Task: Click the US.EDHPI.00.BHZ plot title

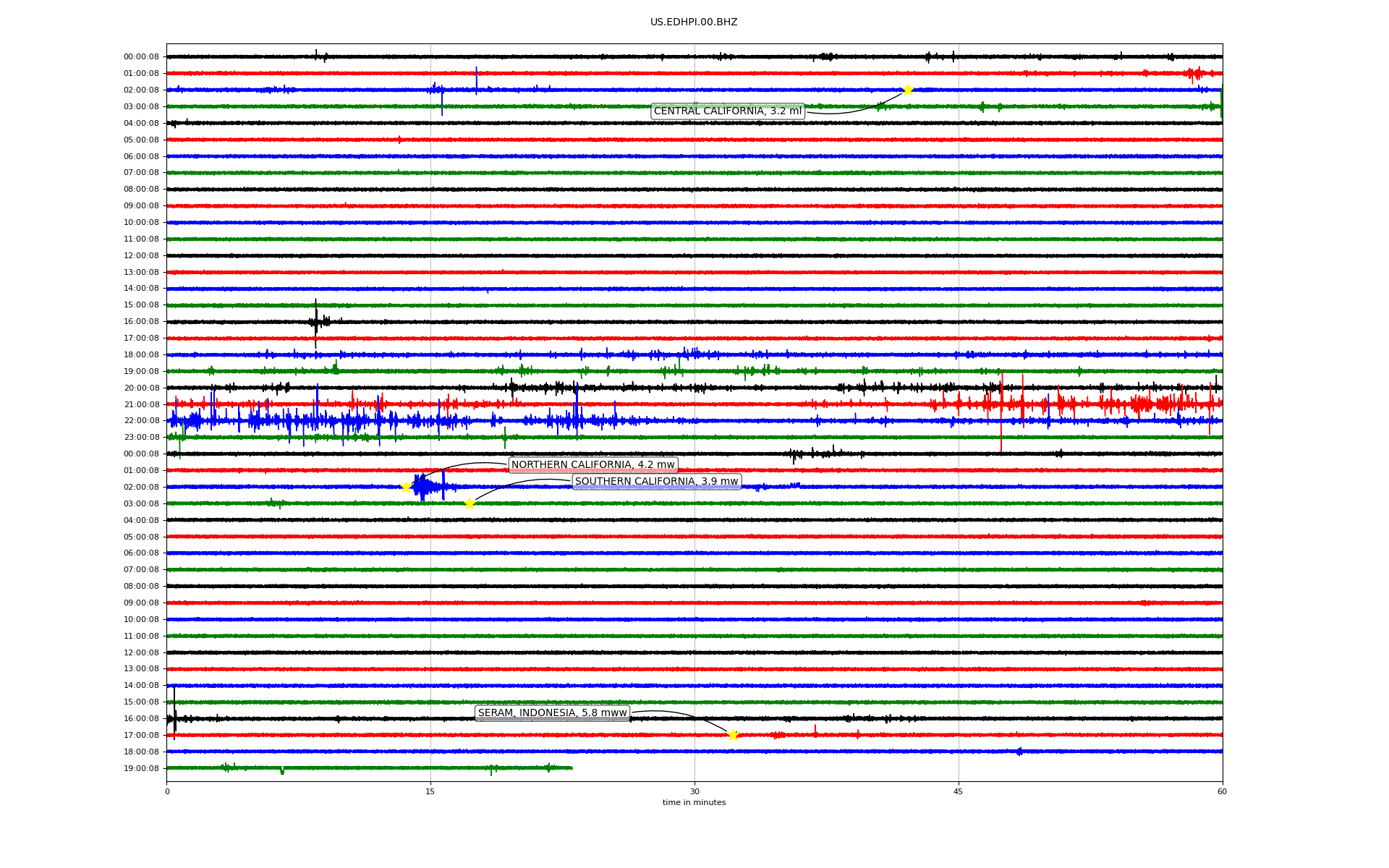Action: point(693,22)
